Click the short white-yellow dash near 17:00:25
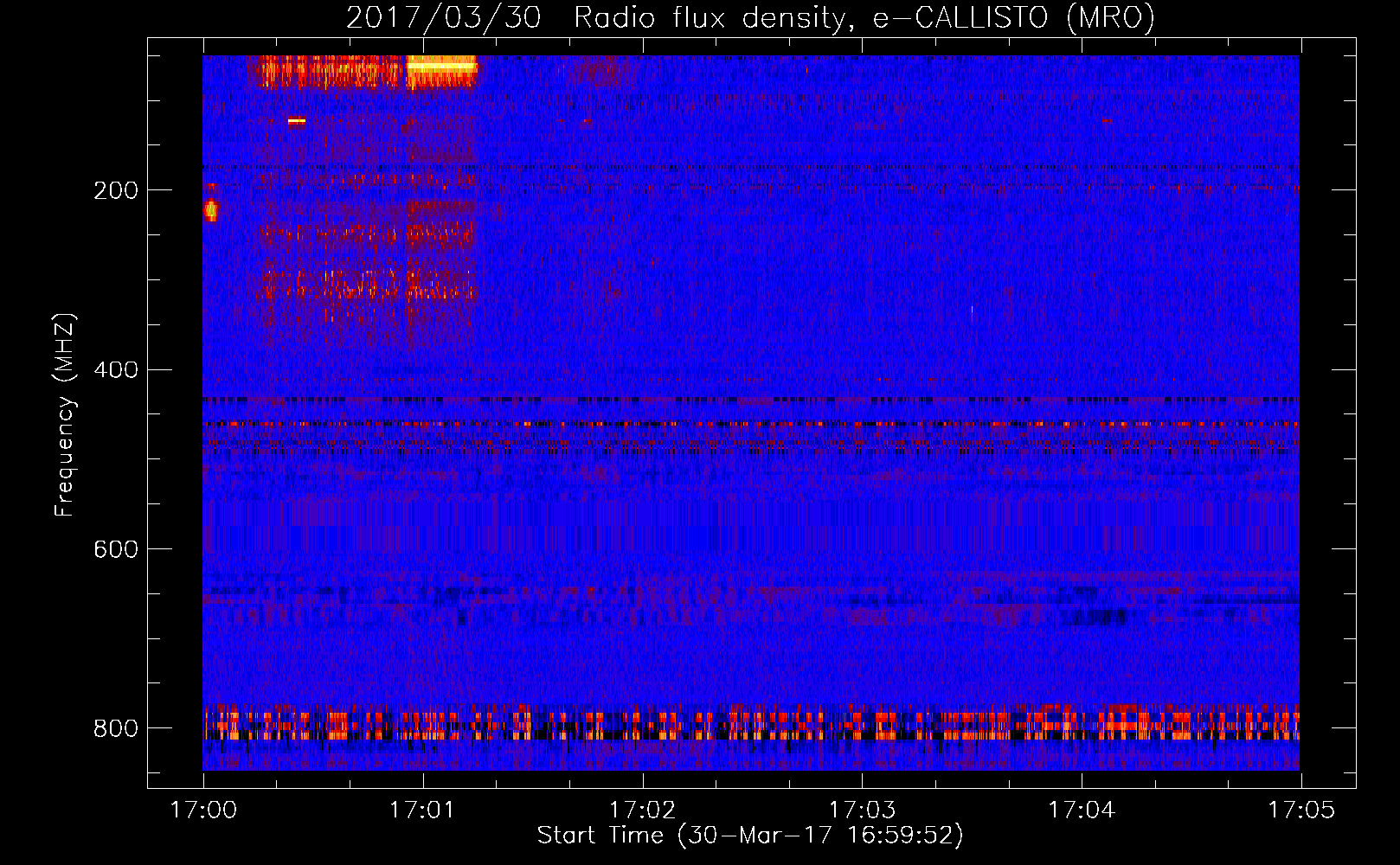This screenshot has width=1400, height=865. [297, 120]
